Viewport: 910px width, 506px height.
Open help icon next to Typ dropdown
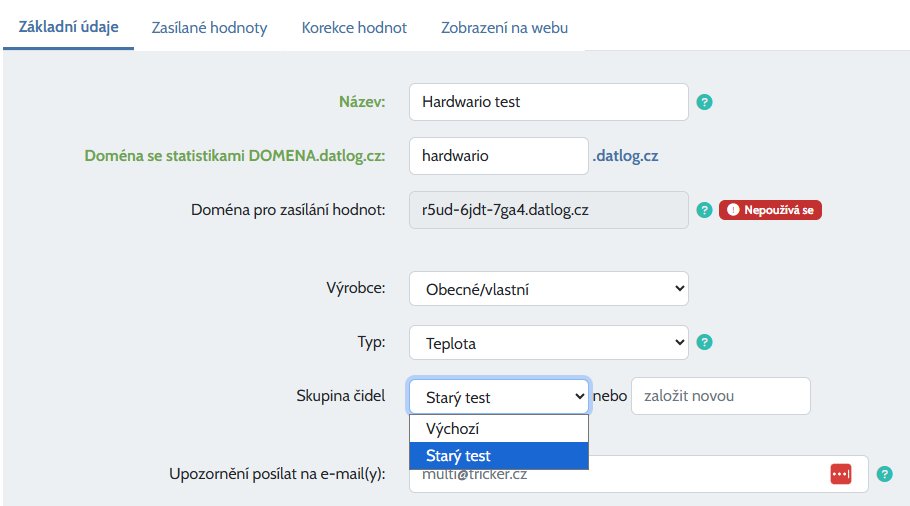(x=704, y=342)
